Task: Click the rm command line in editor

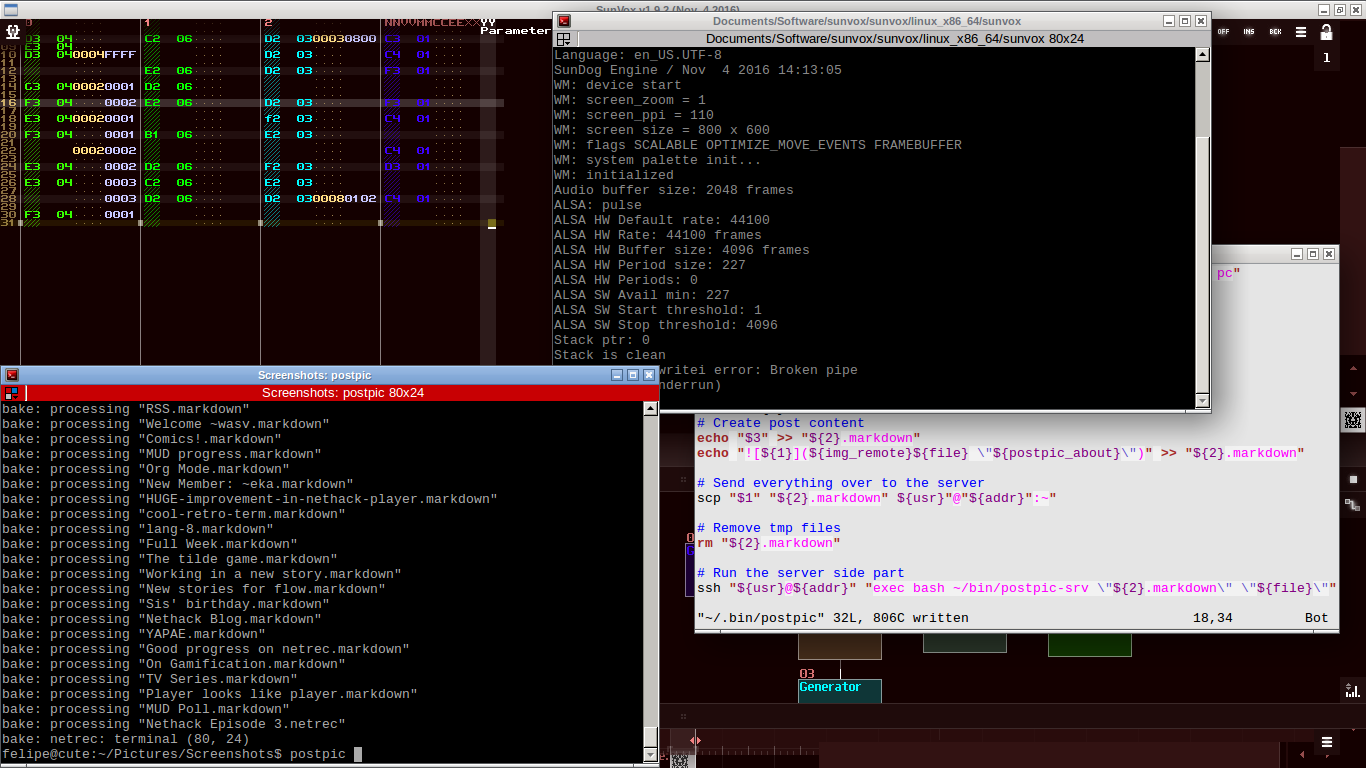Action: (x=769, y=543)
